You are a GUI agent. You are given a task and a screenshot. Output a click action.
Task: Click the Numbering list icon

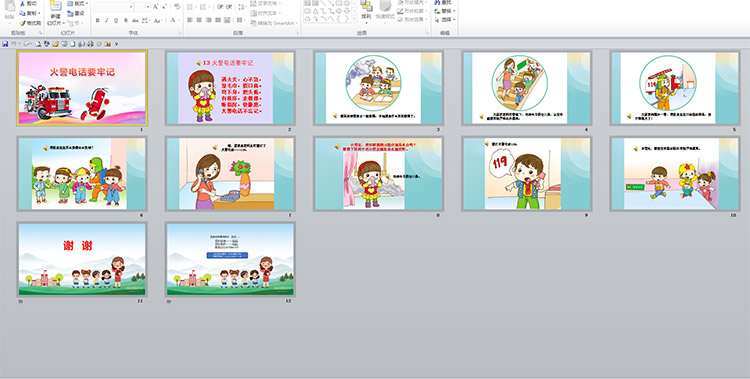tap(203, 7)
